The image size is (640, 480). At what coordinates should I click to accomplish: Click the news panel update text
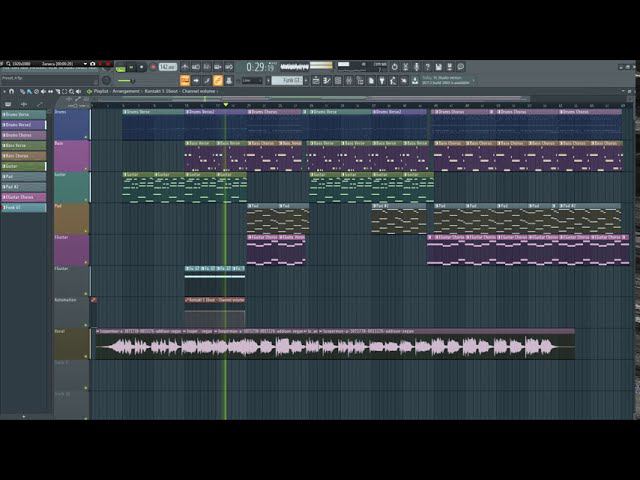(x=446, y=80)
